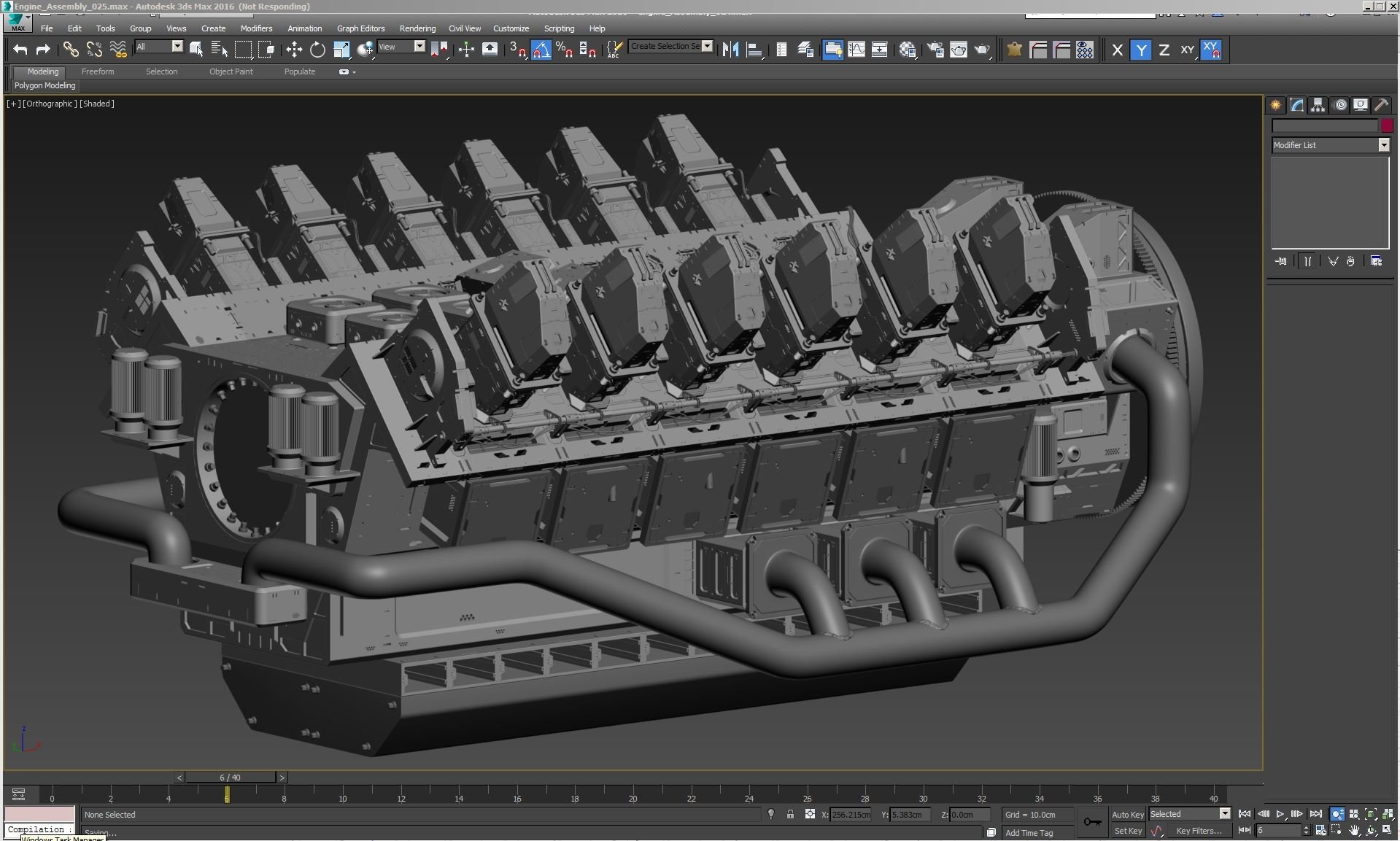Open the Manage Layers icon
This screenshot has width=1400, height=841.
[805, 50]
